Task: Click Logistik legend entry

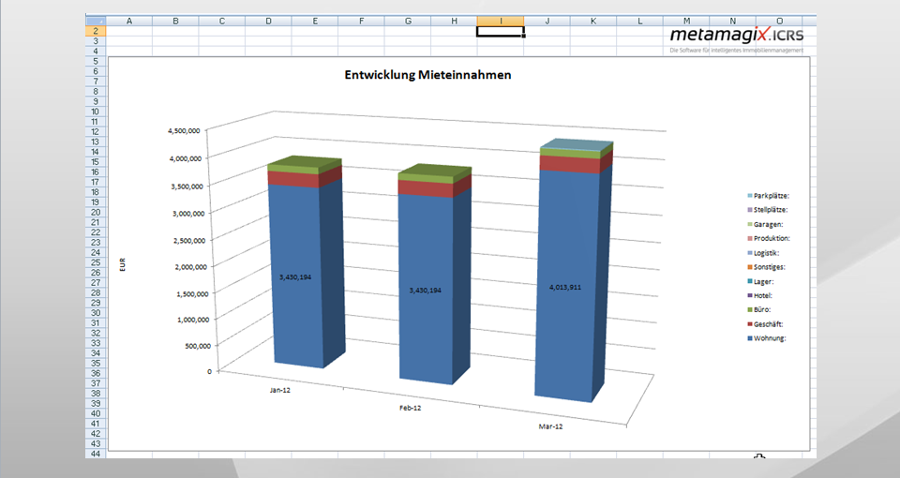Action: [x=763, y=252]
